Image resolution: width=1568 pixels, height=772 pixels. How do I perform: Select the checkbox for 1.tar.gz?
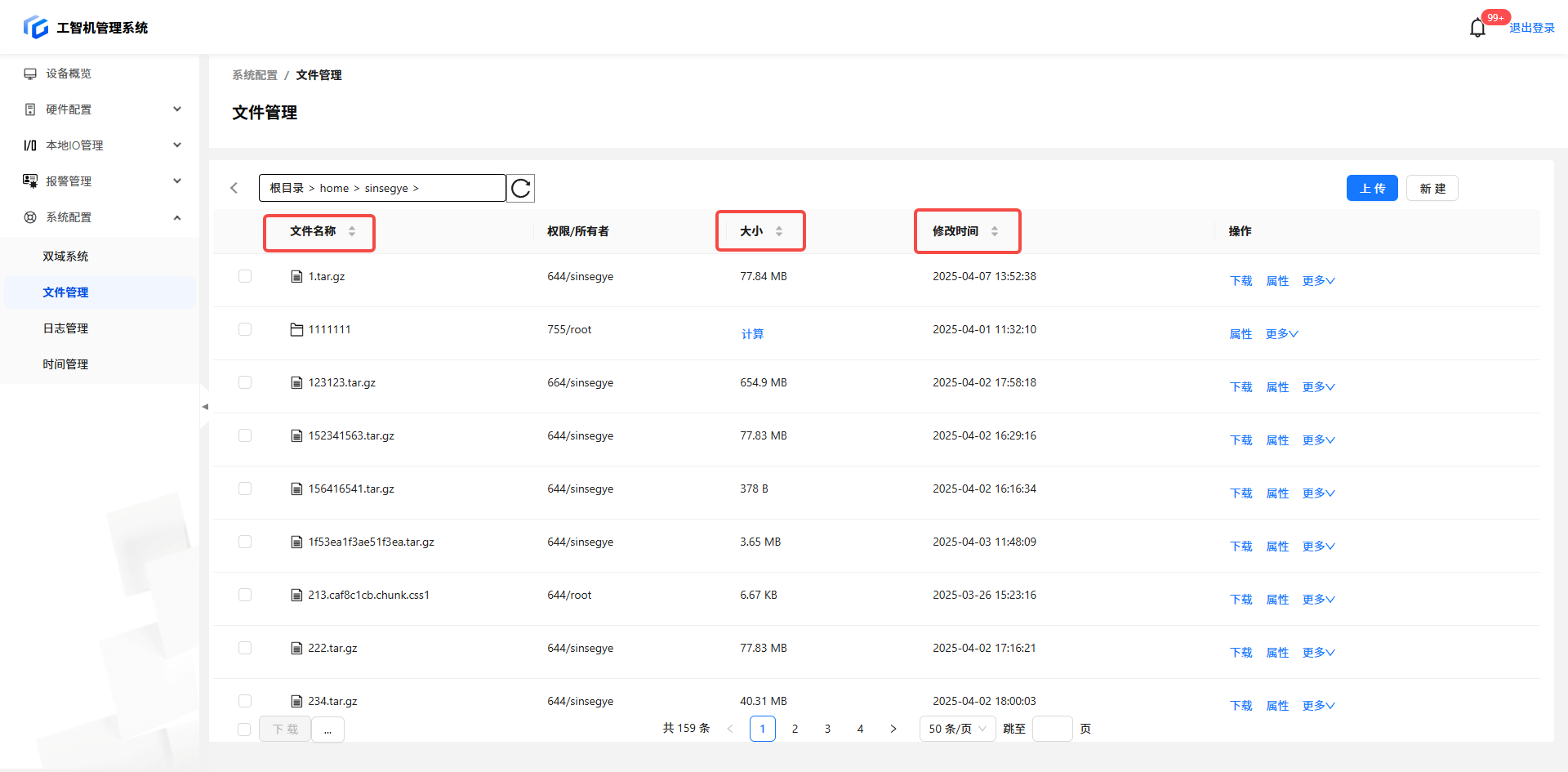[245, 277]
